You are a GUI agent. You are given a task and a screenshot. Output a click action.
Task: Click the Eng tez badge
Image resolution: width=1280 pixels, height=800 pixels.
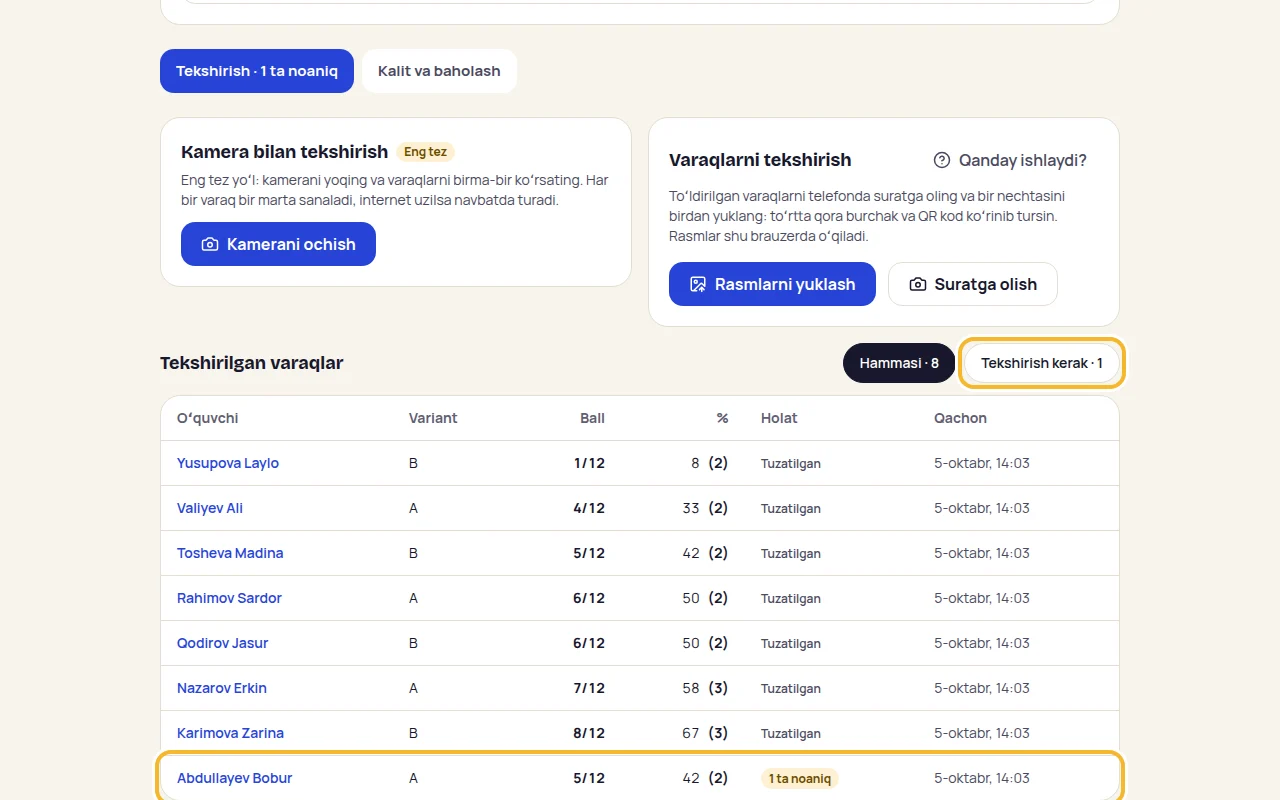pyautogui.click(x=425, y=152)
